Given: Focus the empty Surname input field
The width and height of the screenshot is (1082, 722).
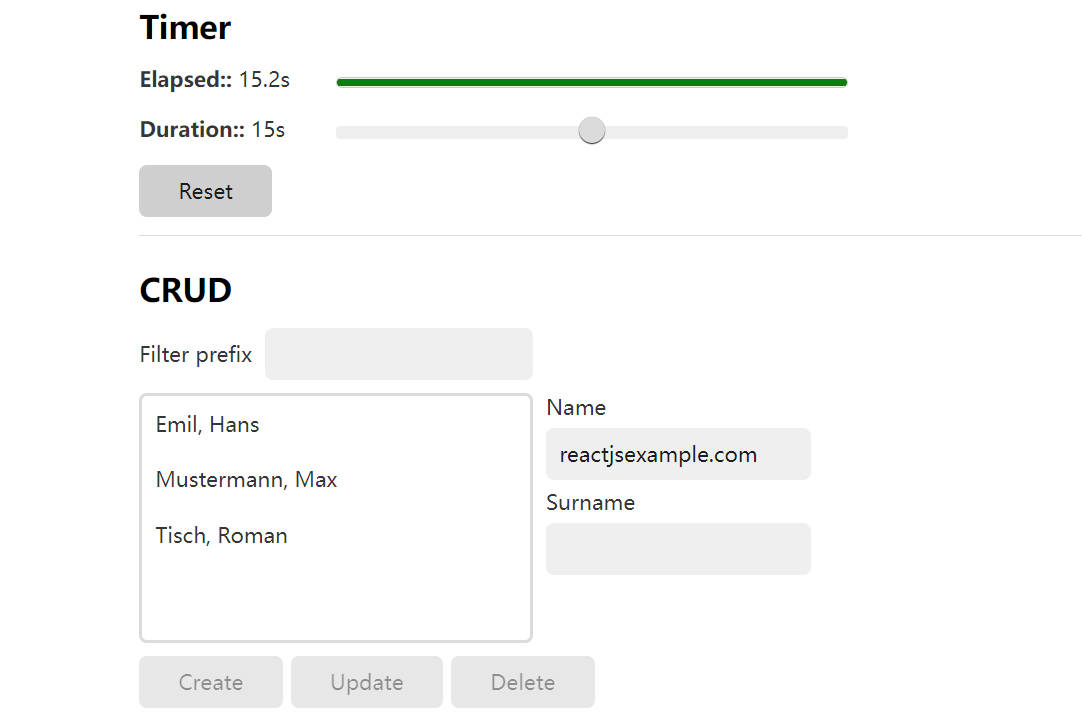Looking at the screenshot, I should (x=678, y=549).
